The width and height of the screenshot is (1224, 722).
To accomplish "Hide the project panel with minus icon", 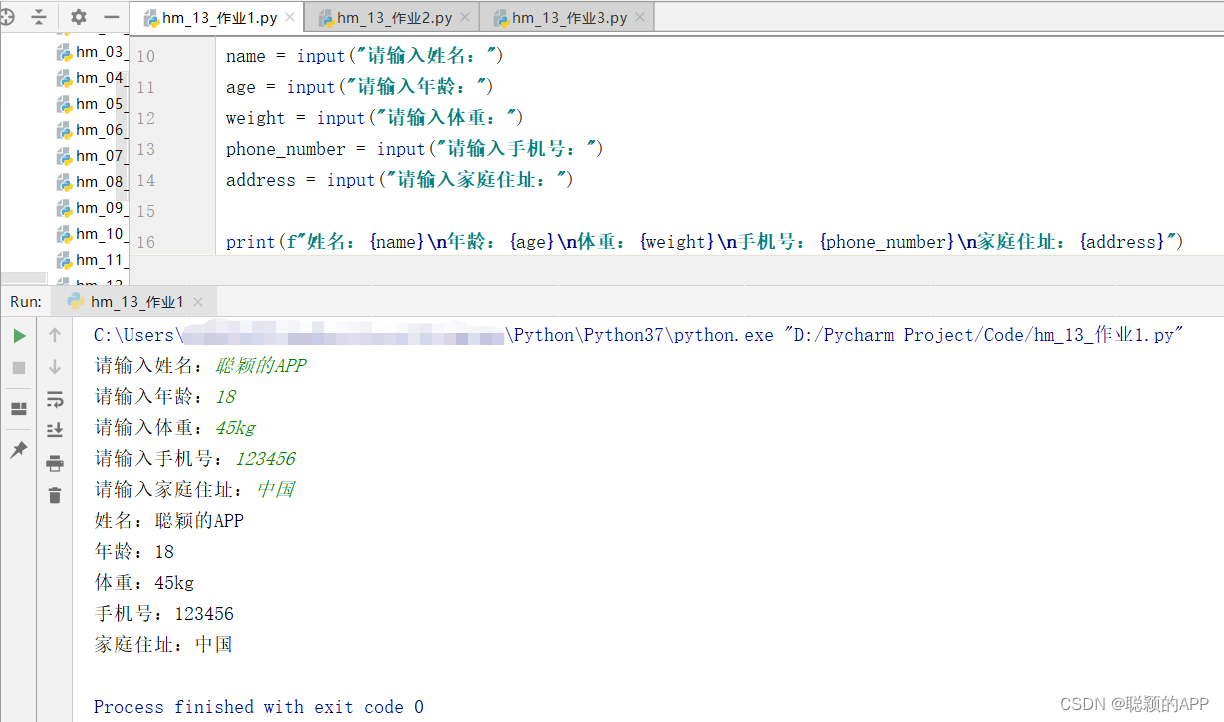I will (112, 17).
